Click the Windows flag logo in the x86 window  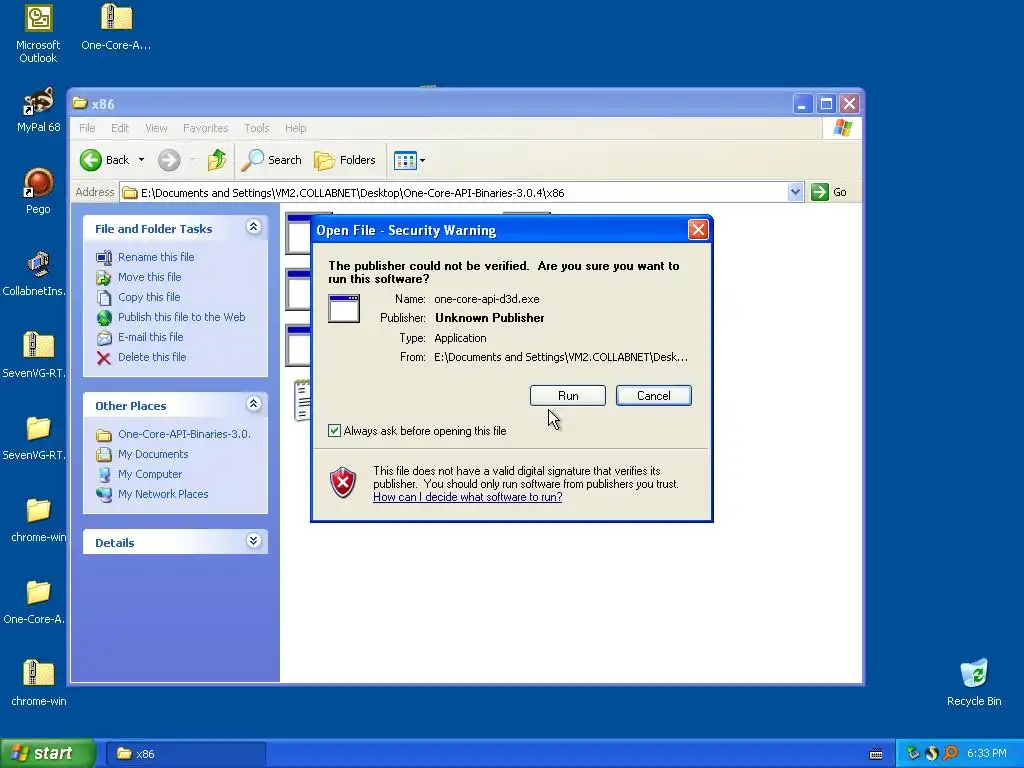(x=842, y=128)
